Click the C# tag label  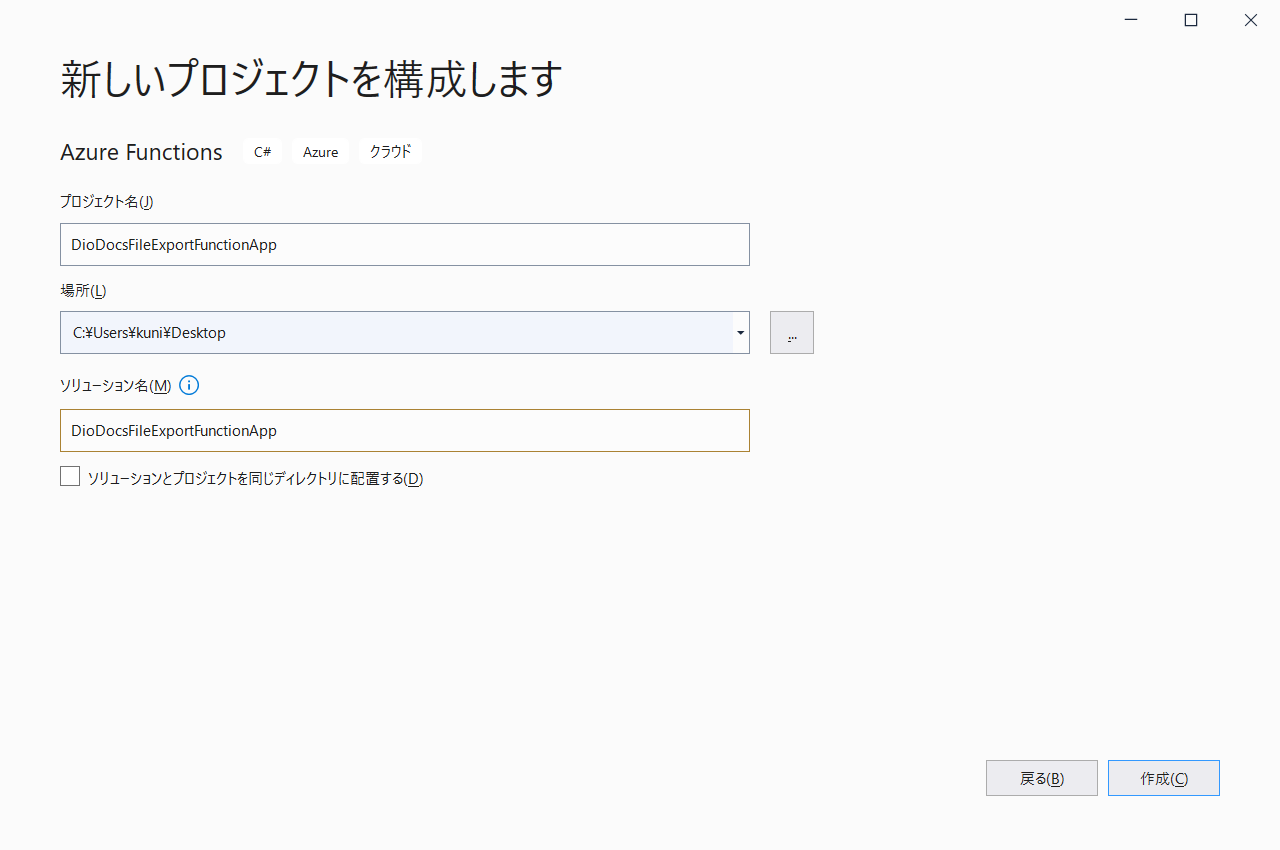pyautogui.click(x=263, y=152)
